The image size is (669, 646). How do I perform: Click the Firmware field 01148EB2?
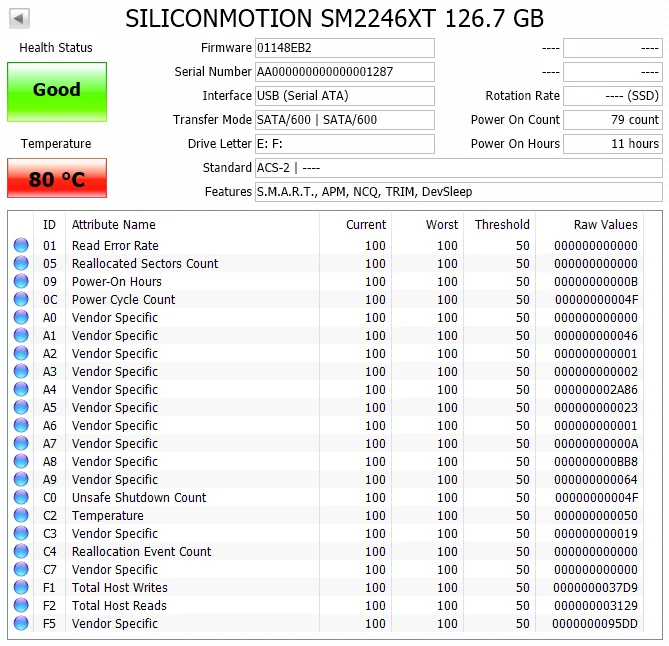[345, 48]
